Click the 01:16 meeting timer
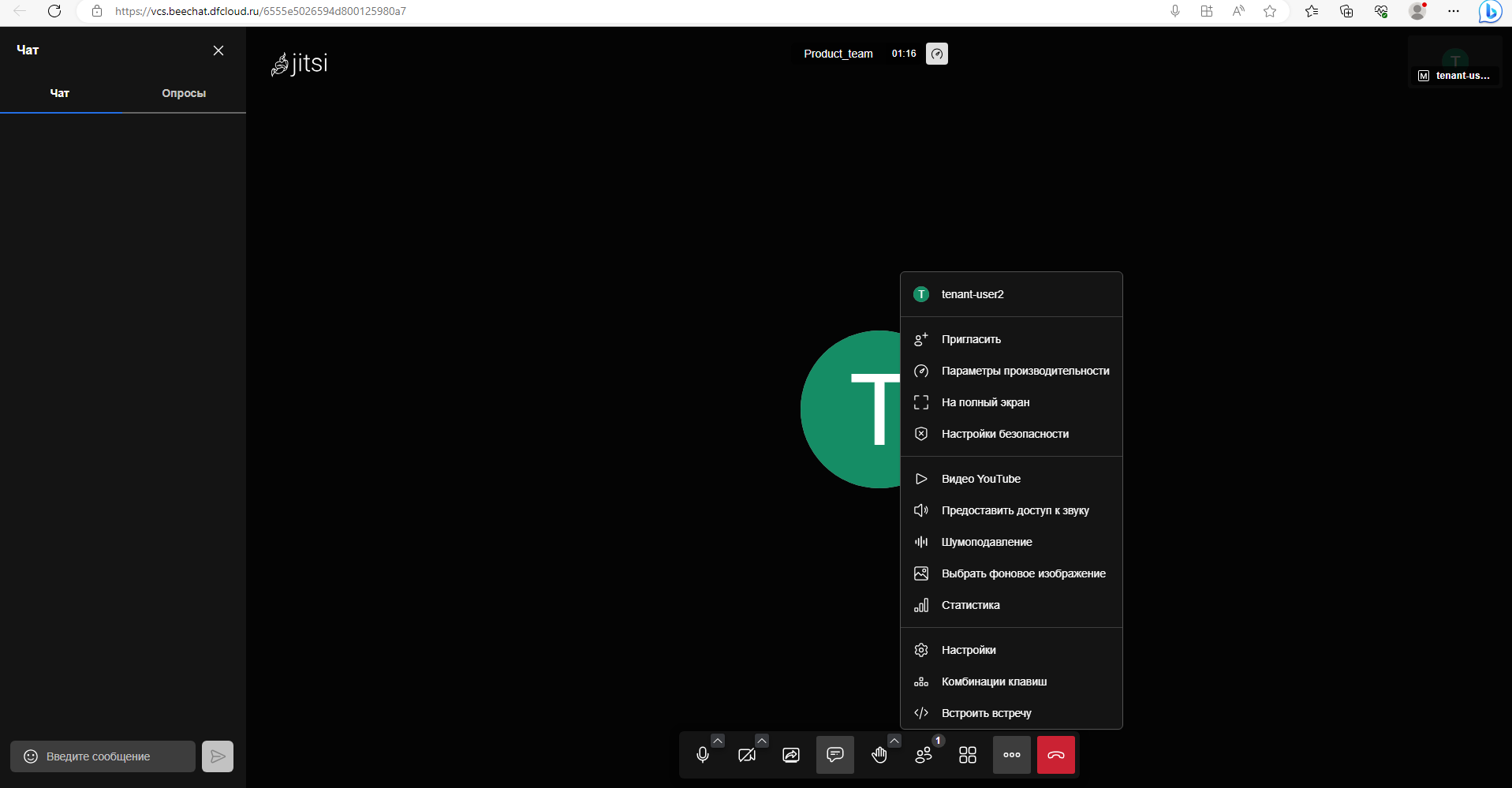This screenshot has width=1512, height=788. (x=904, y=54)
